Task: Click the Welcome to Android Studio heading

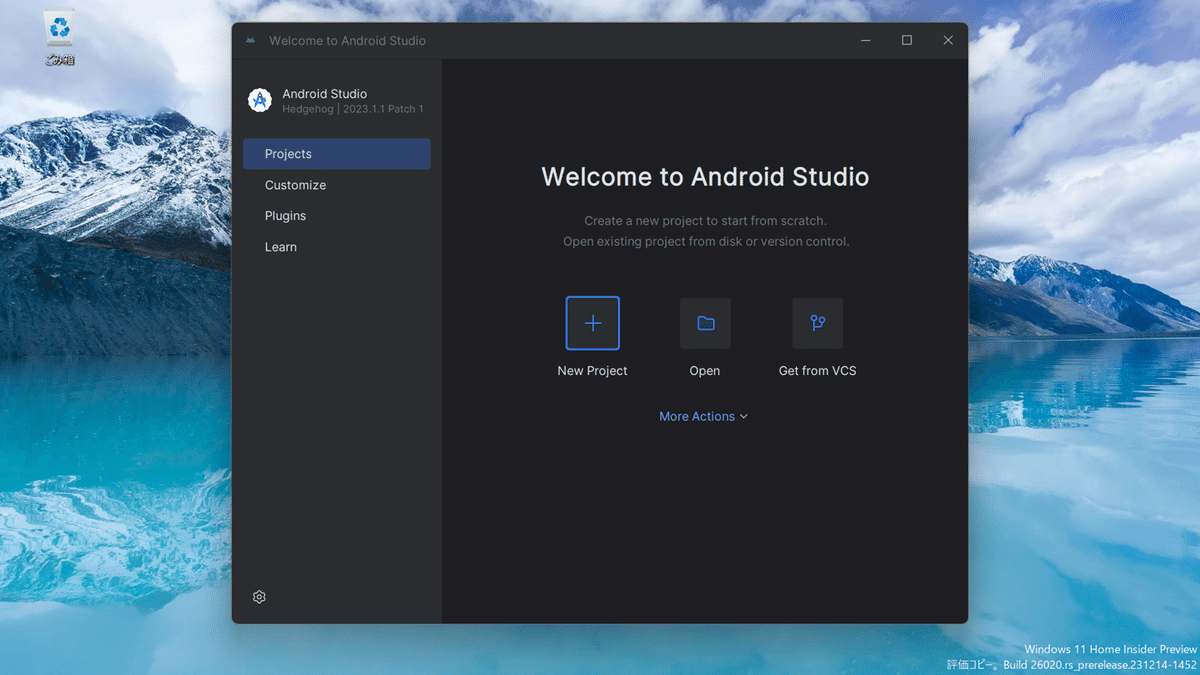Action: pyautogui.click(x=705, y=177)
